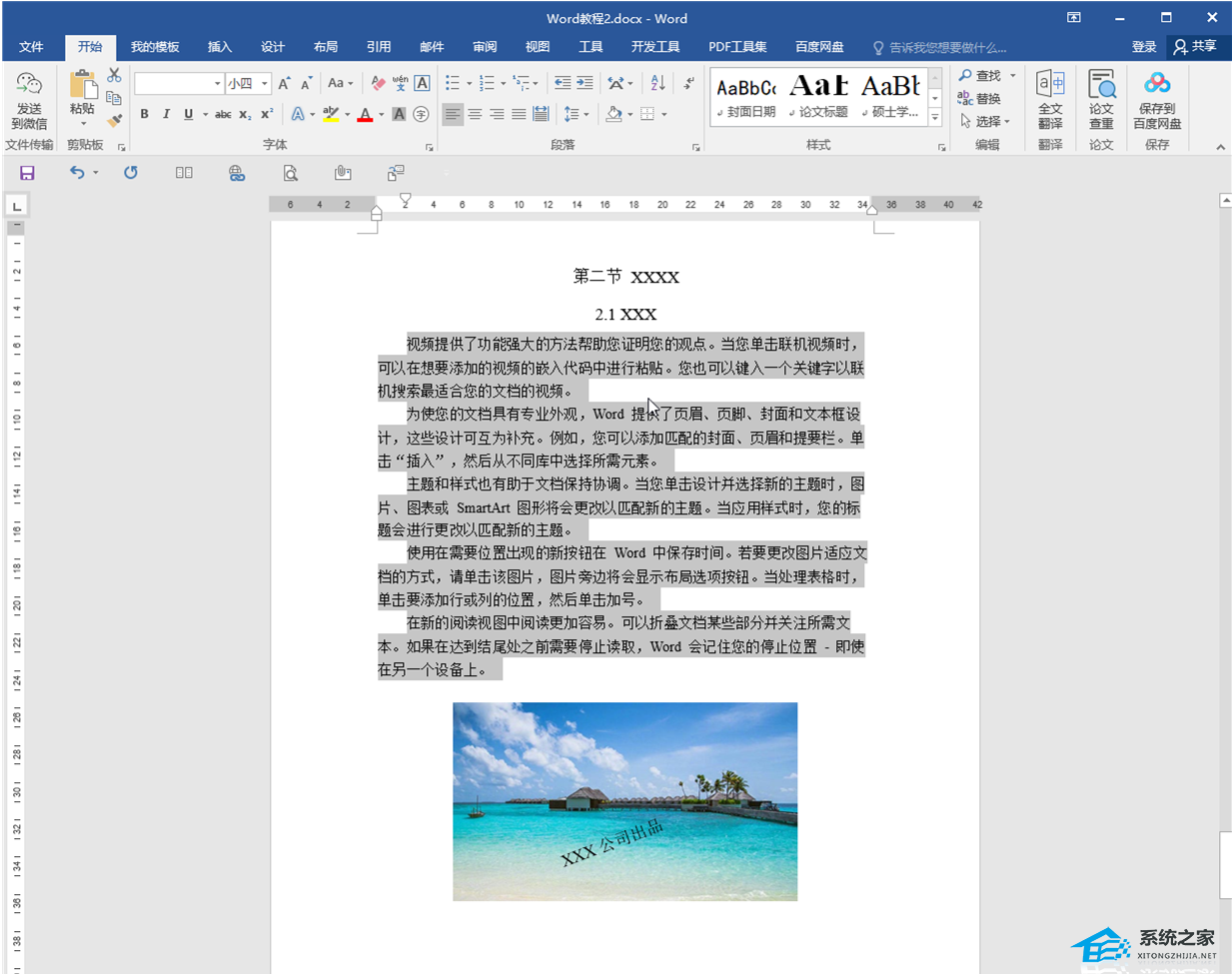
Task: Toggle Bold formatting
Action: point(144,115)
